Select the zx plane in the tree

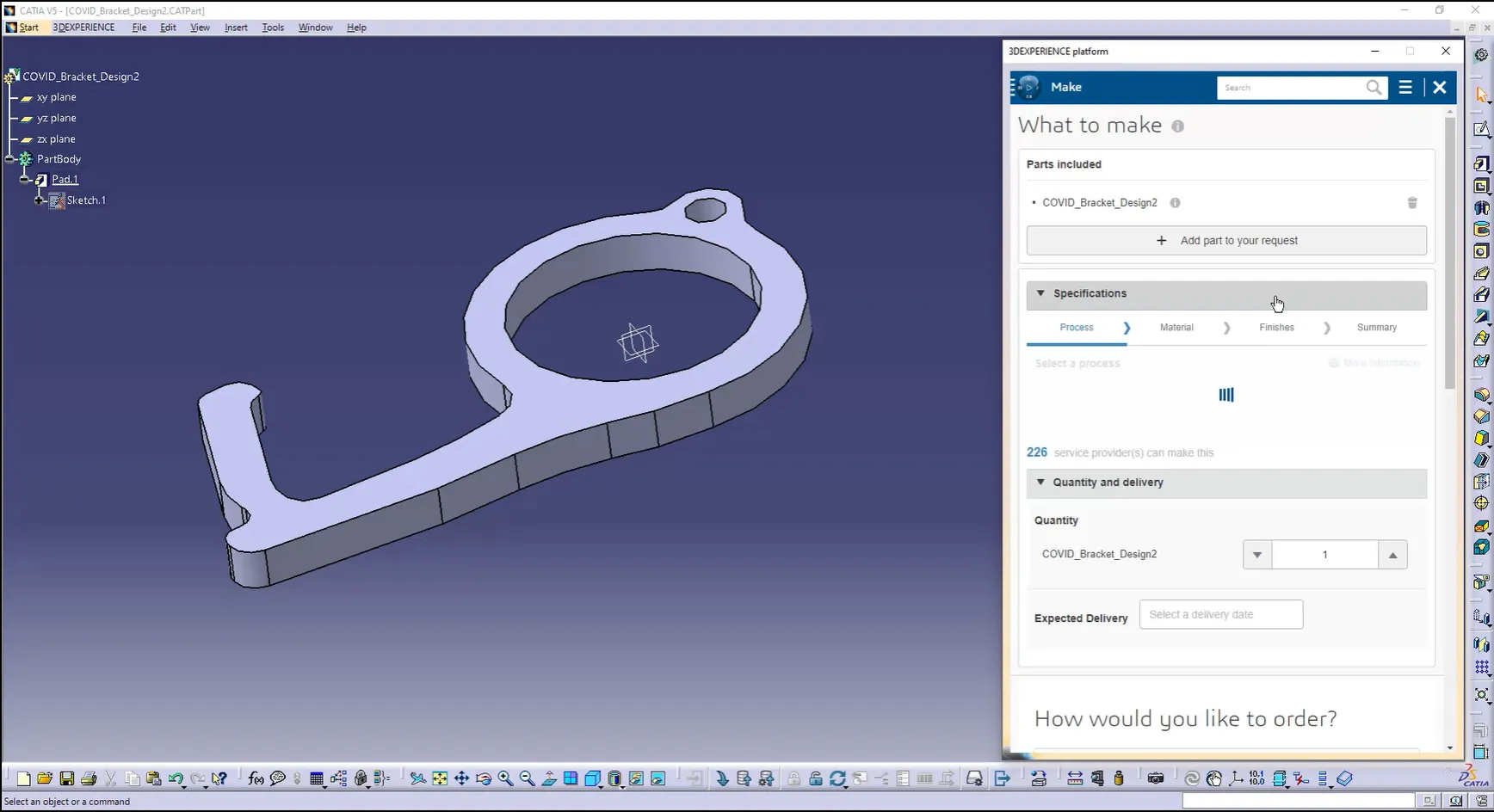pos(56,138)
